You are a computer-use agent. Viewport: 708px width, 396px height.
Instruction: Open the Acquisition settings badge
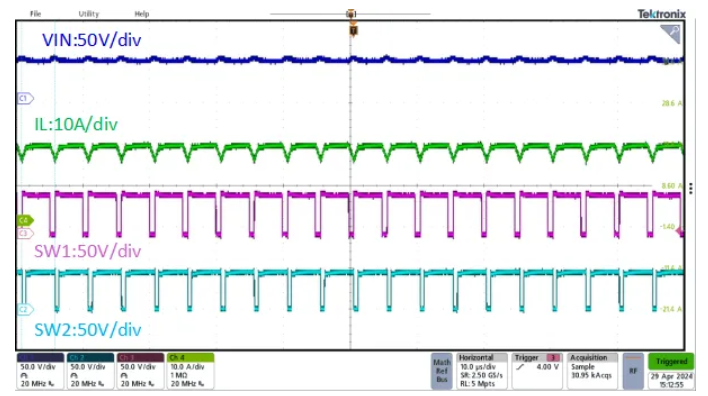pos(592,371)
